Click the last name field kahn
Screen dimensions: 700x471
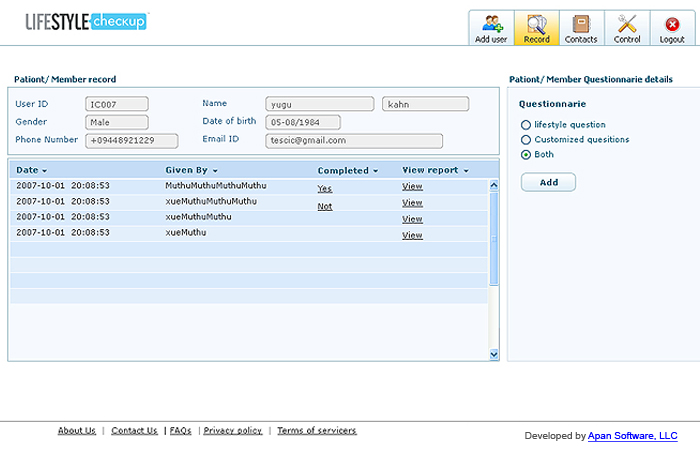[x=425, y=104]
